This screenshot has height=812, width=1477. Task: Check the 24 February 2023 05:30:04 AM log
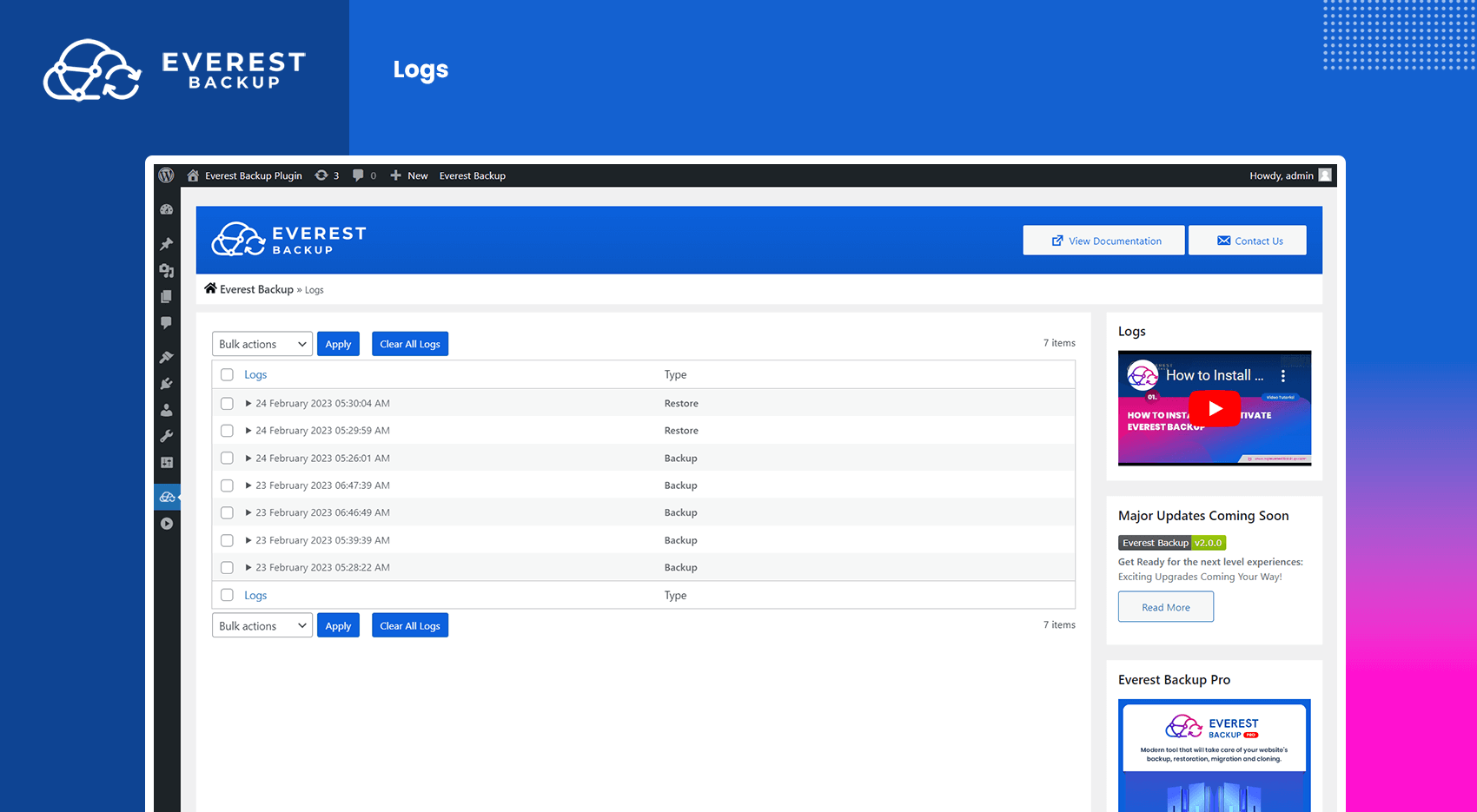(227, 403)
